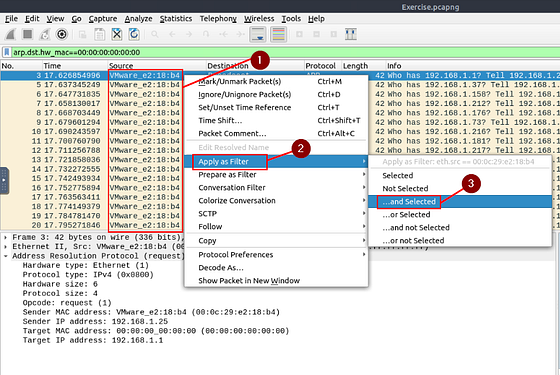560x375 pixels.
Task: Open the Analyze menu
Action: [x=139, y=19]
